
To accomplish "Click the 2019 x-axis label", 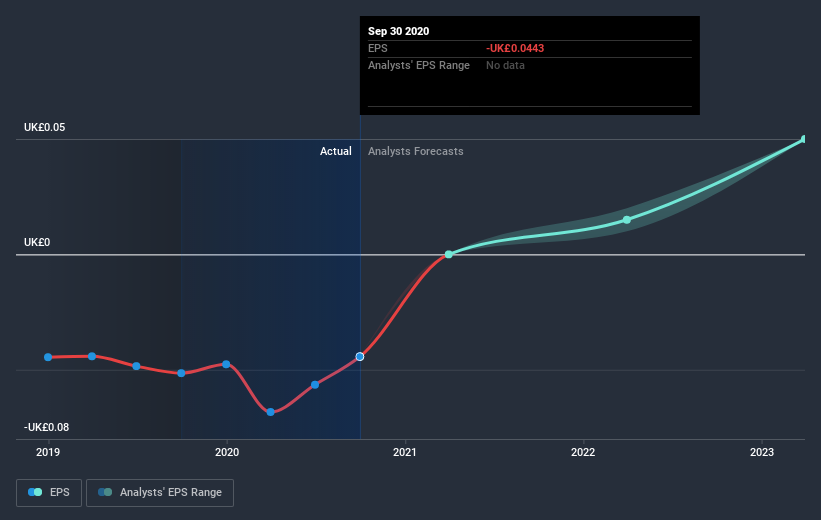I will pyautogui.click(x=48, y=452).
